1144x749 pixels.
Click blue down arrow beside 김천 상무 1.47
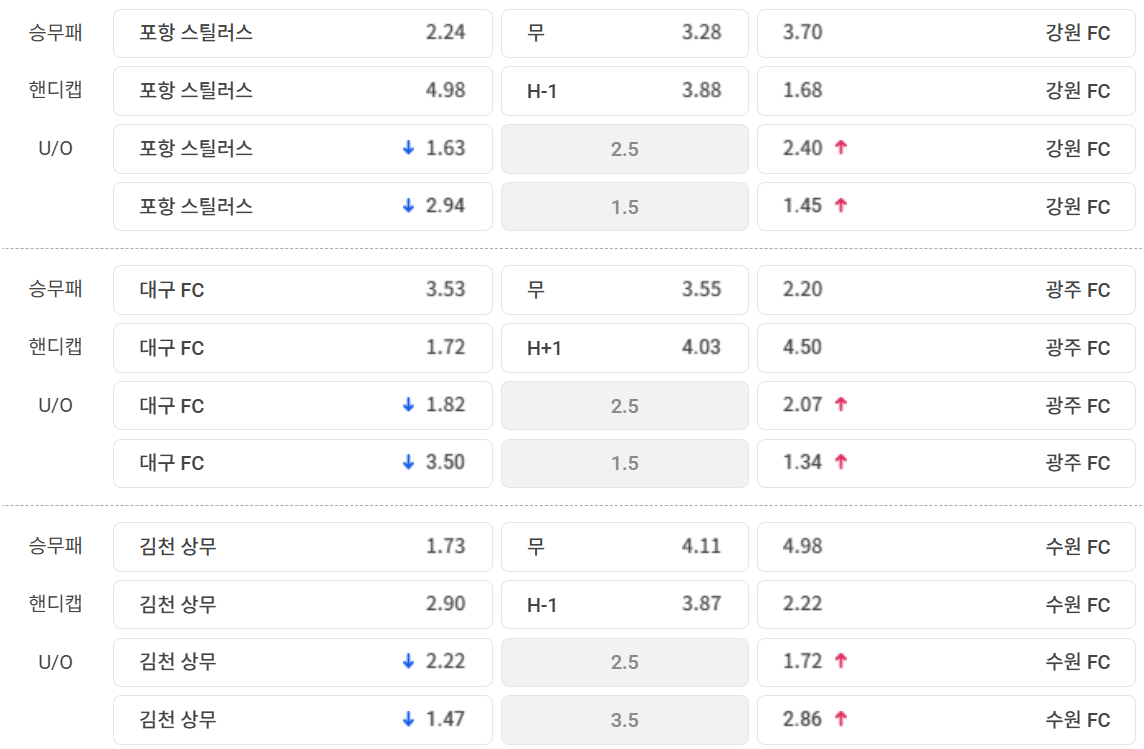(x=408, y=719)
